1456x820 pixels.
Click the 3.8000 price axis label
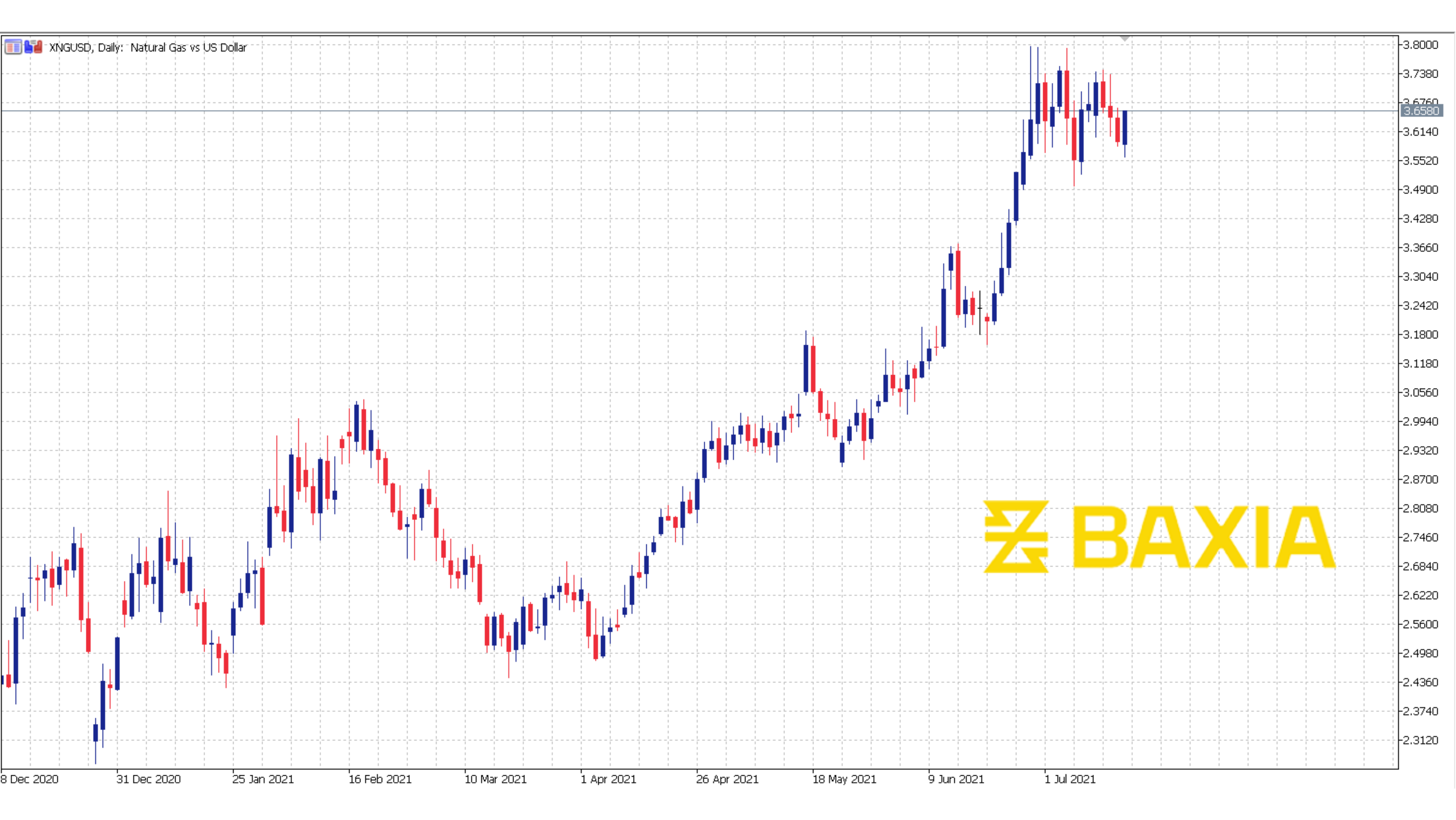1421,45
